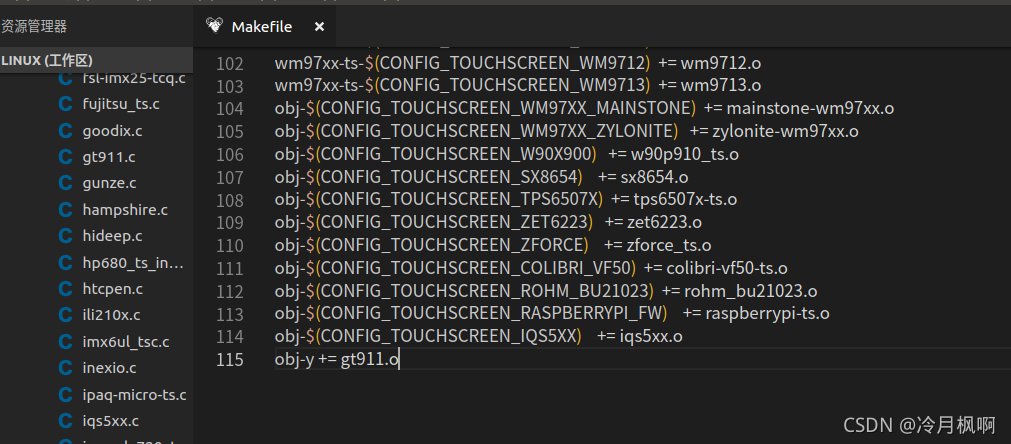The height and width of the screenshot is (444, 1011).
Task: Open htcpen.c in the explorer
Action: pyautogui.click(x=113, y=289)
